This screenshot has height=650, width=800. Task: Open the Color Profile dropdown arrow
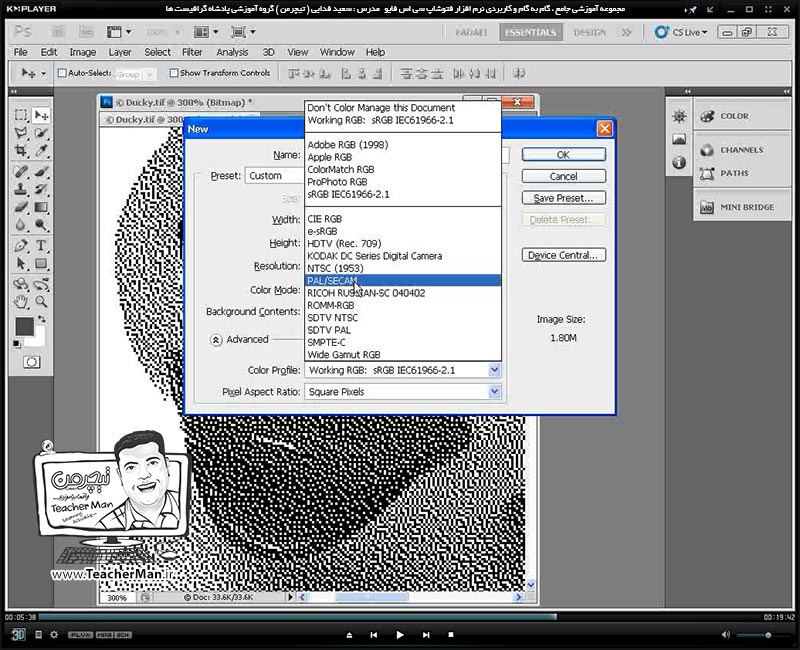[x=494, y=370]
